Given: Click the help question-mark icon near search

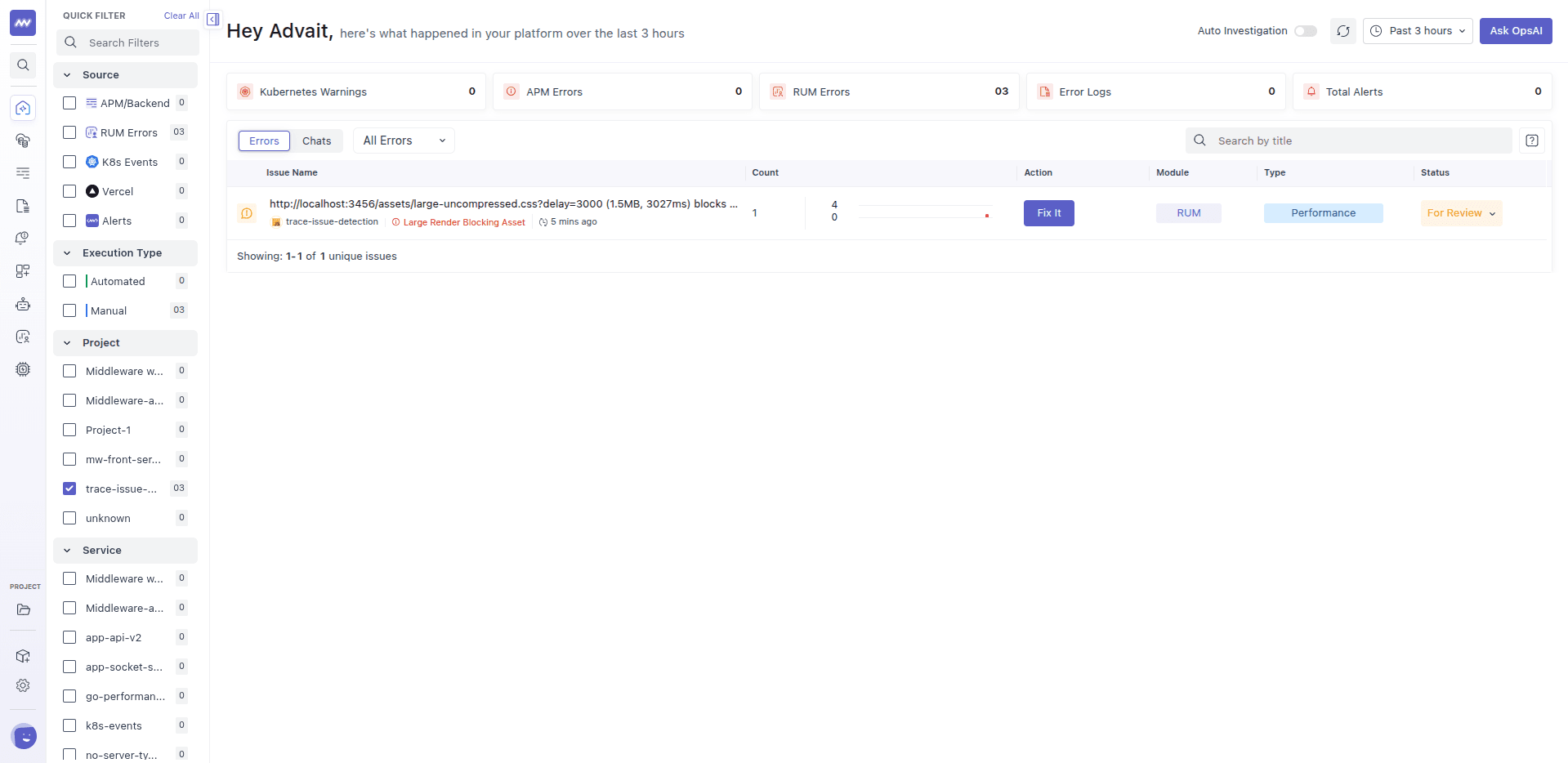Looking at the screenshot, I should [x=1532, y=141].
